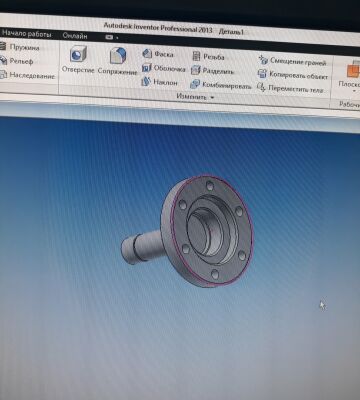
Task: Click the Оболочка shell icon
Action: [146, 68]
